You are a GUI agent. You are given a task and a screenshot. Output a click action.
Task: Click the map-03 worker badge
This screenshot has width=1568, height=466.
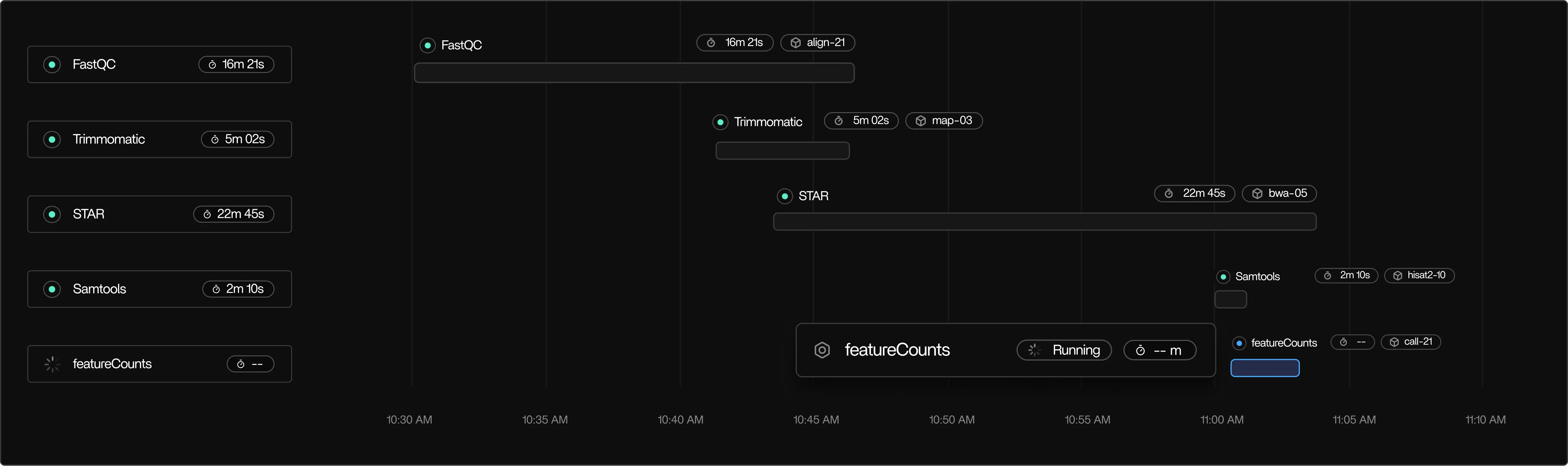point(944,121)
